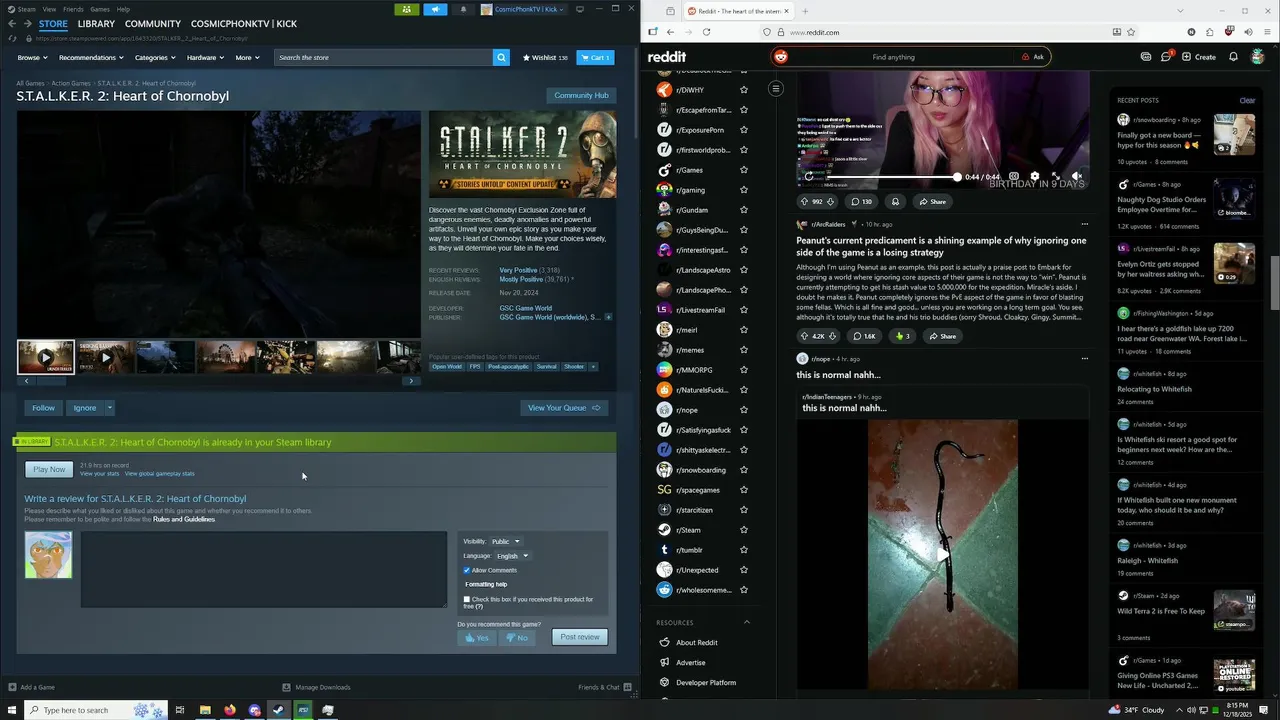Open Steam Wishlist
The width and height of the screenshot is (1280, 720).
[545, 57]
